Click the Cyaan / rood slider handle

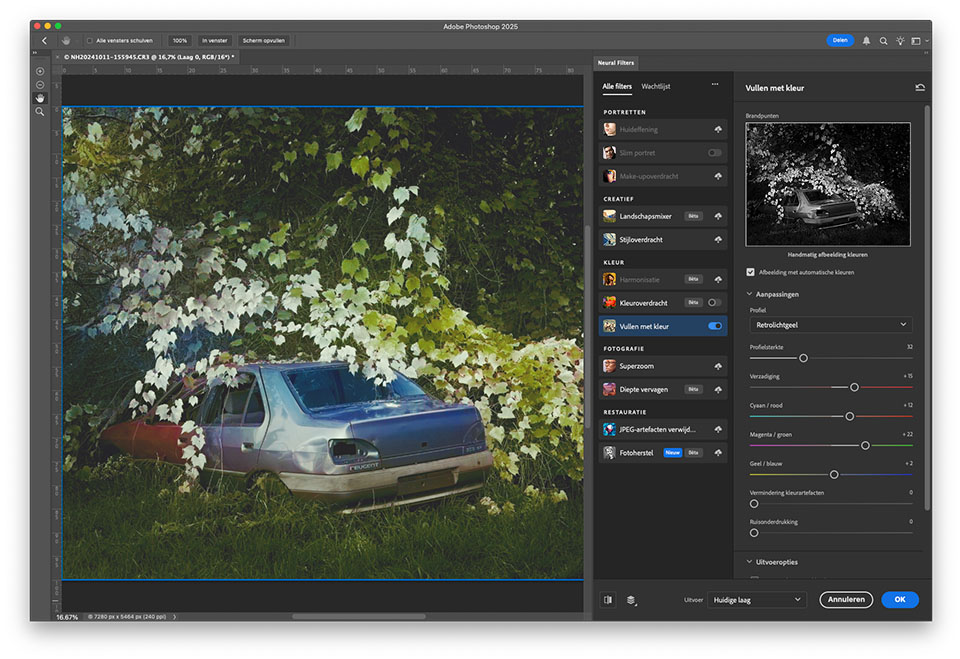click(849, 416)
